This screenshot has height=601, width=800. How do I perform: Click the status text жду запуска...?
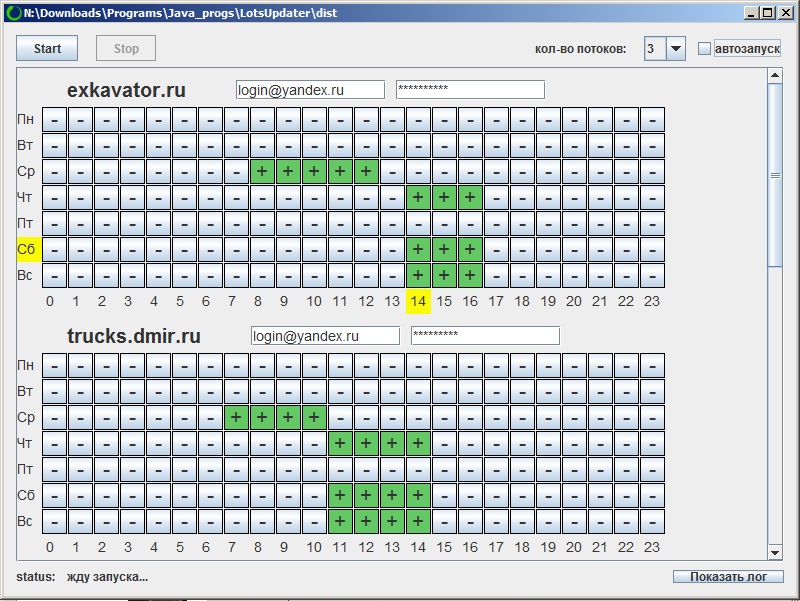[x=107, y=577]
